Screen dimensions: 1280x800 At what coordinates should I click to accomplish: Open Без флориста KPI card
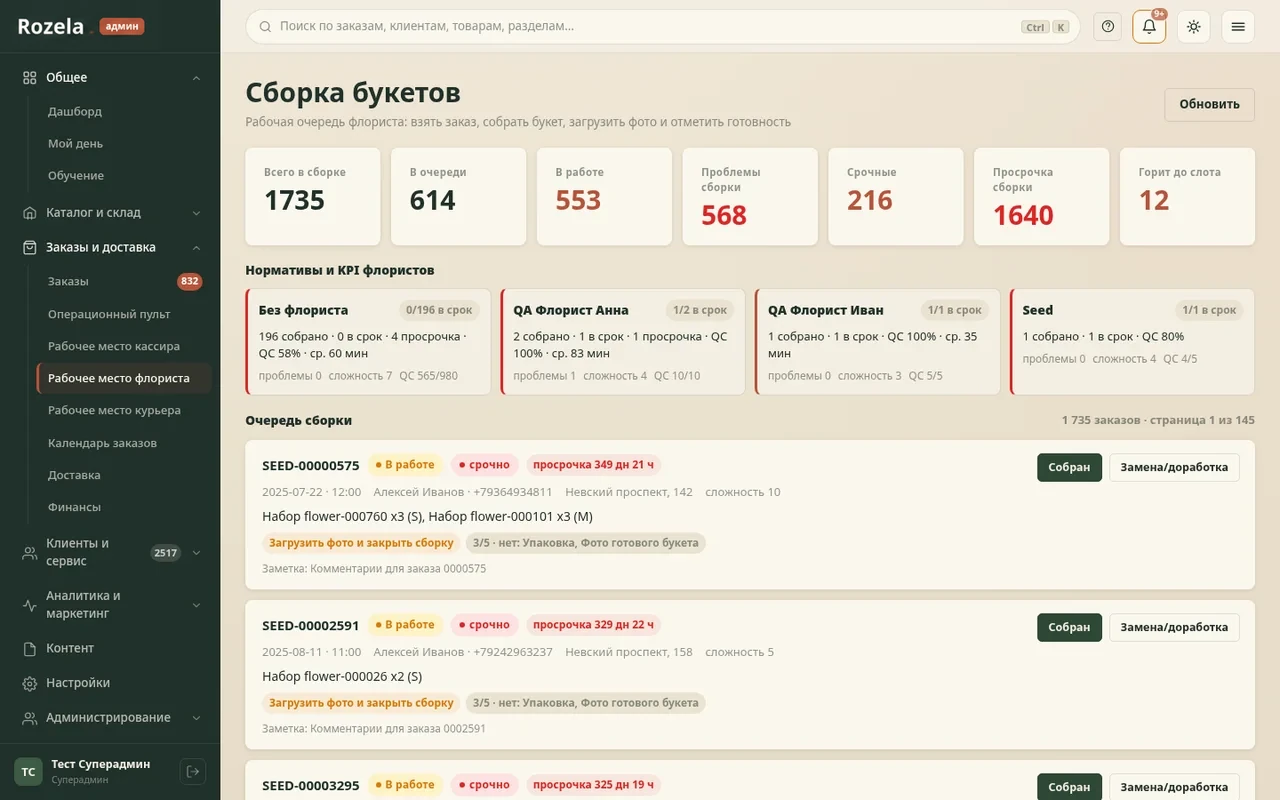(x=368, y=342)
